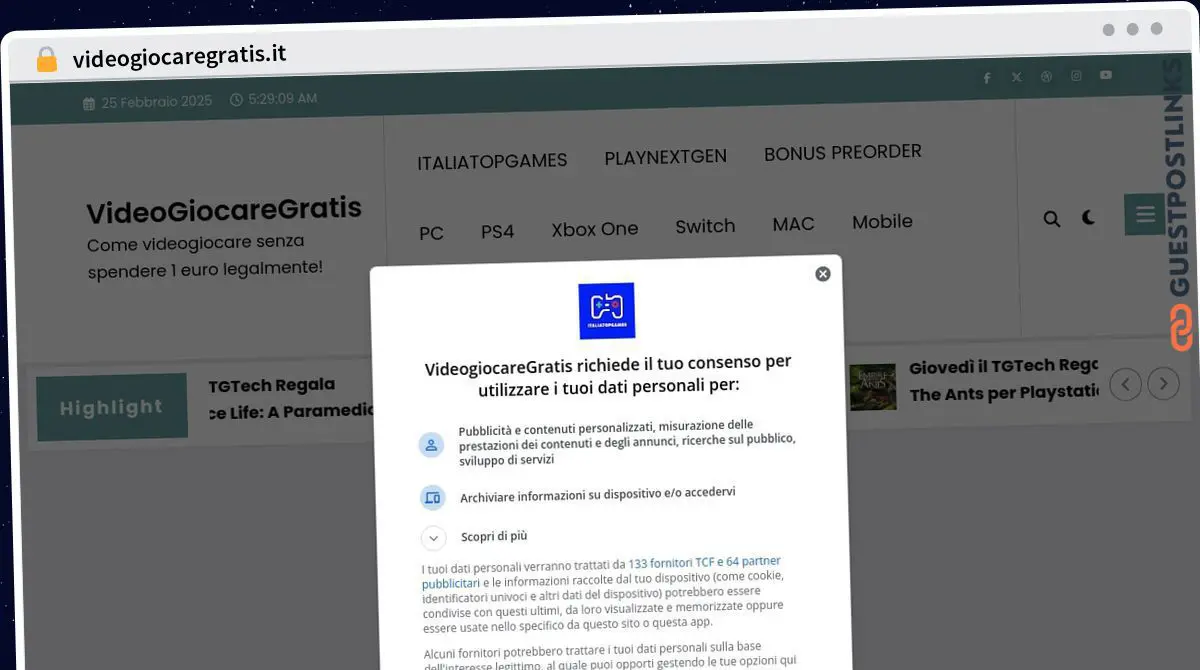
Task: Close the consent dialog with X
Action: [822, 274]
